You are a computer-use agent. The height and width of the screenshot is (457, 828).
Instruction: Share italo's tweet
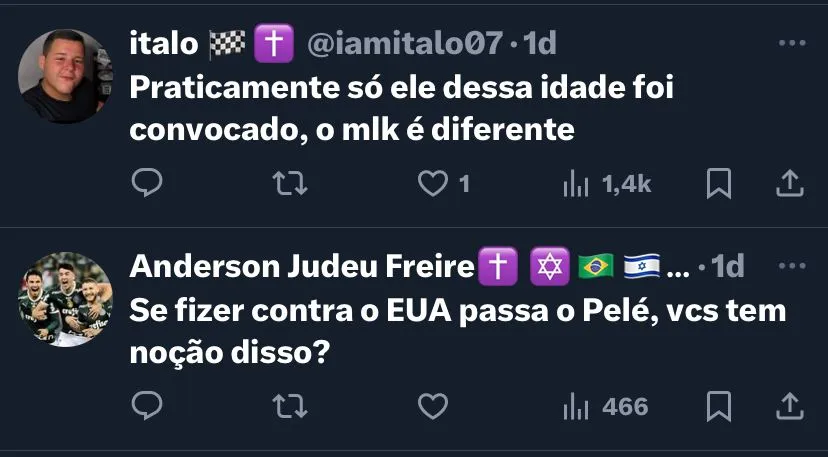(789, 183)
